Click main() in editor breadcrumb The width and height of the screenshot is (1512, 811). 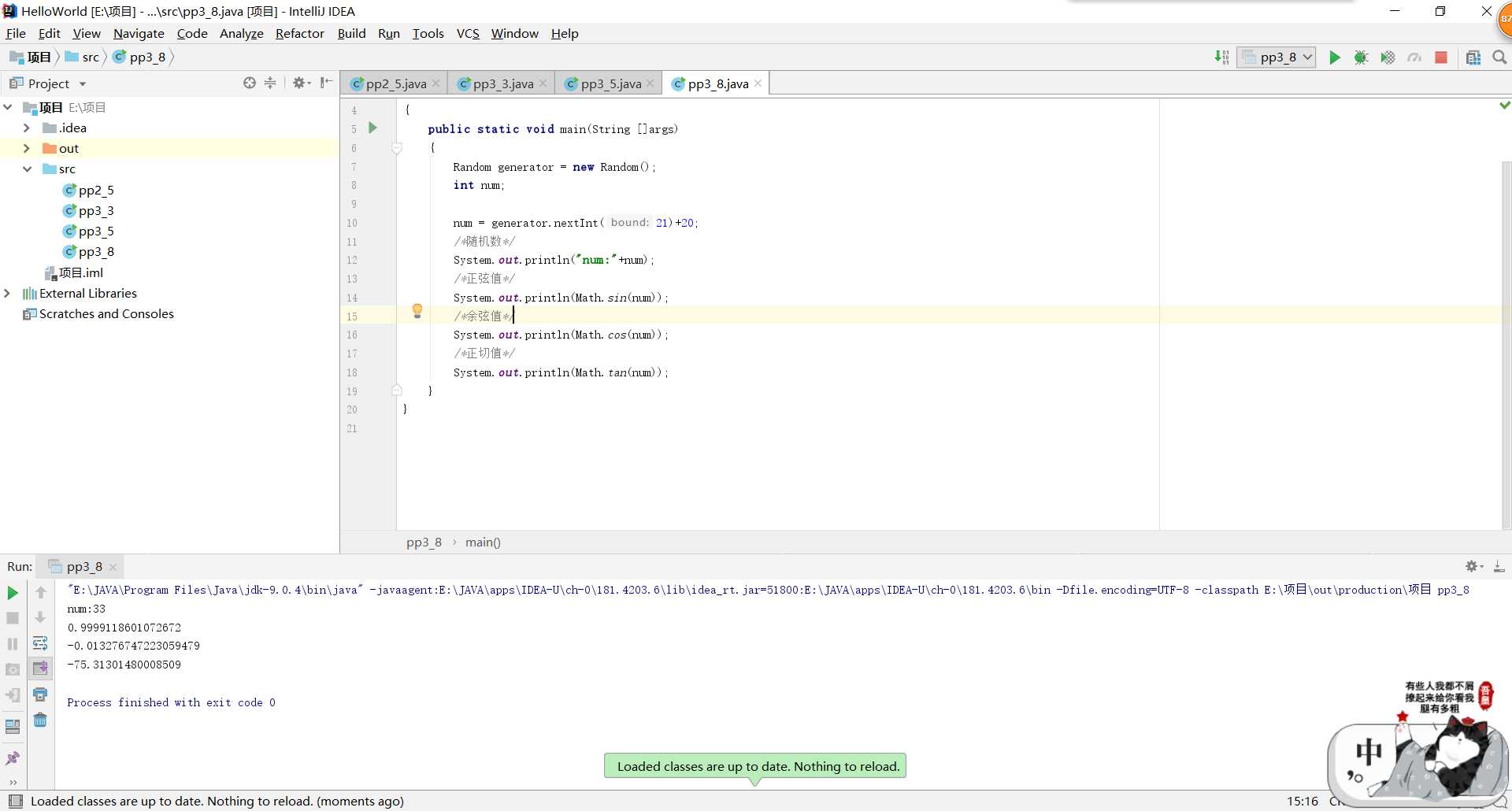[x=483, y=542]
